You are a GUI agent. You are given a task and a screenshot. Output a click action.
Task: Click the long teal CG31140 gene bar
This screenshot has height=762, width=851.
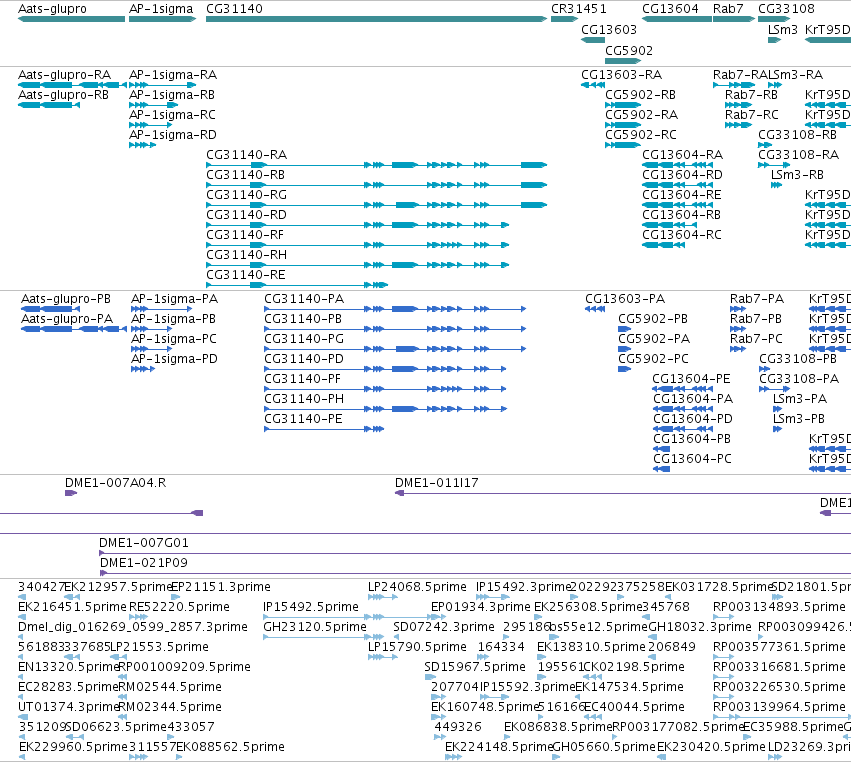(x=376, y=20)
